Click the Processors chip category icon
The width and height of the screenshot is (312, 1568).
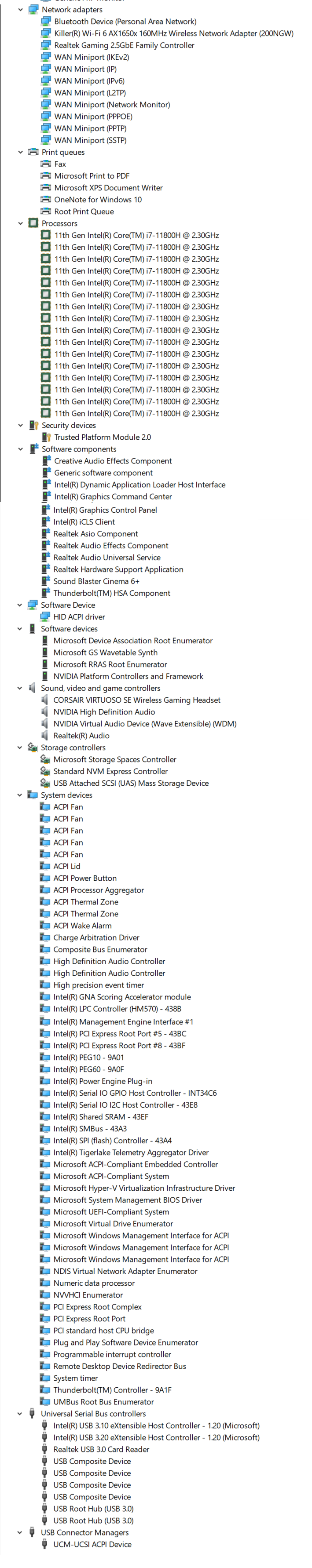33,223
